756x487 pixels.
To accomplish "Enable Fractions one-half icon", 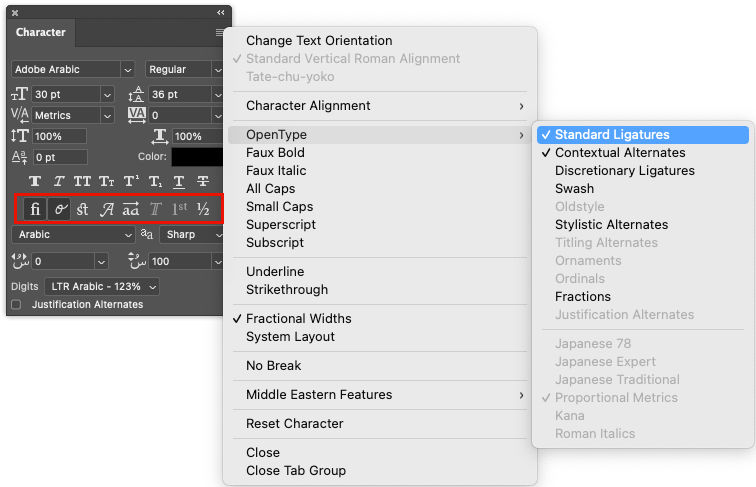I will 203,209.
